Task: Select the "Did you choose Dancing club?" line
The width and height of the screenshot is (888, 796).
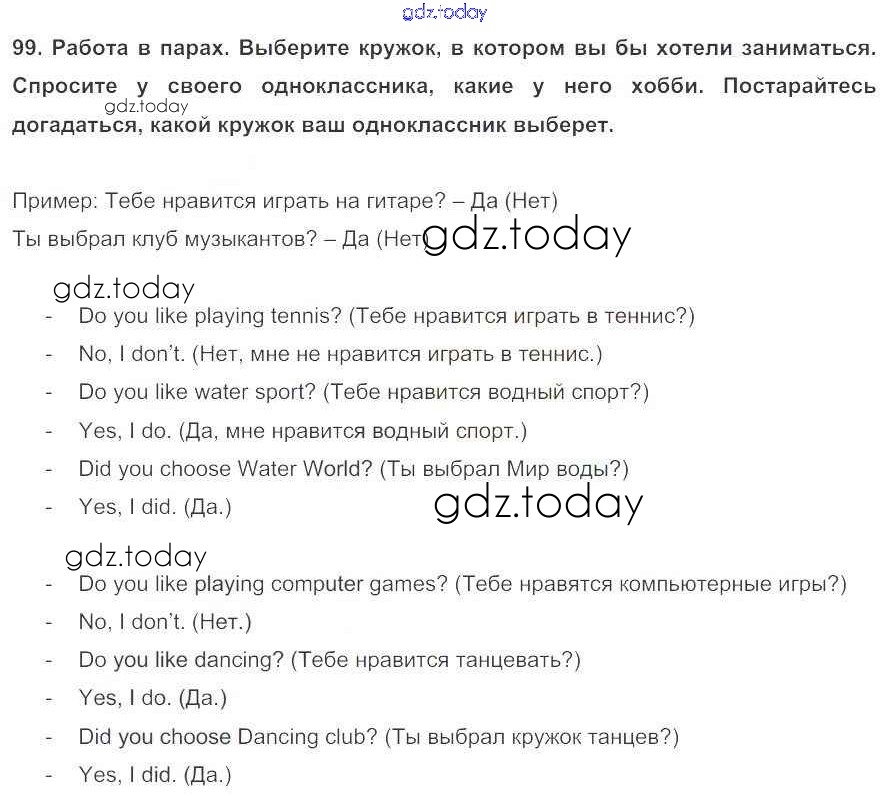Action: pos(378,737)
